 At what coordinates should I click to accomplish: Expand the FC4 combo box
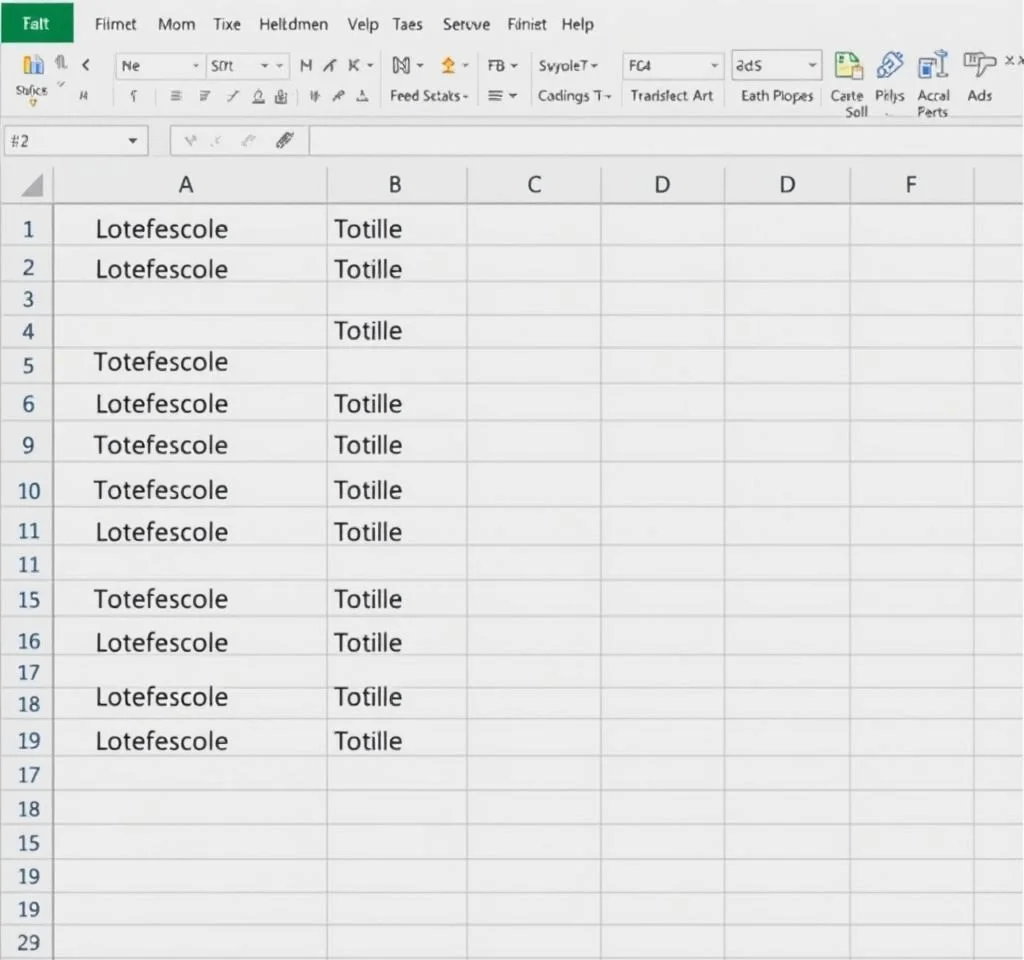[x=714, y=66]
